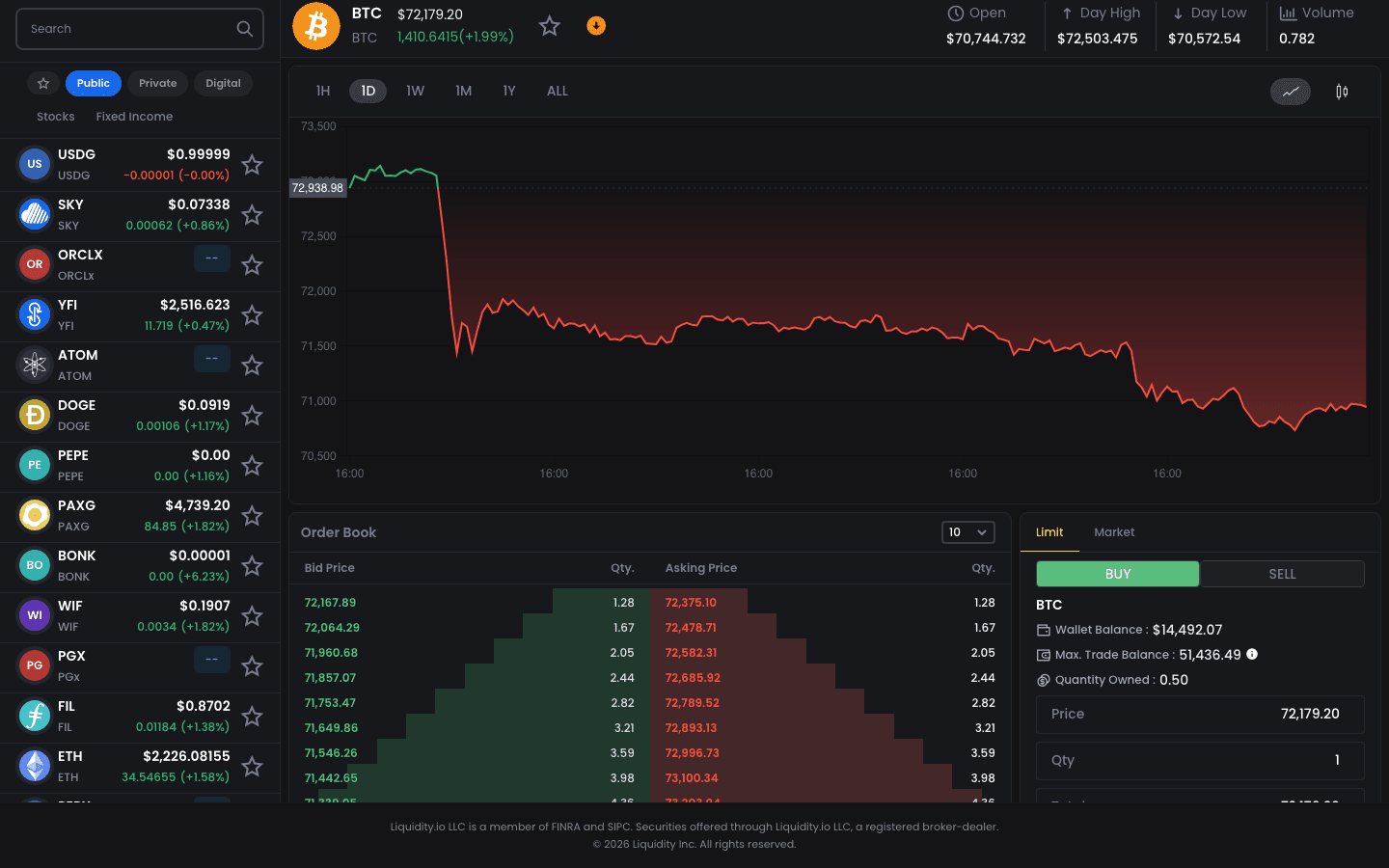
Task: Select the Digital filter button
Action: click(x=223, y=84)
